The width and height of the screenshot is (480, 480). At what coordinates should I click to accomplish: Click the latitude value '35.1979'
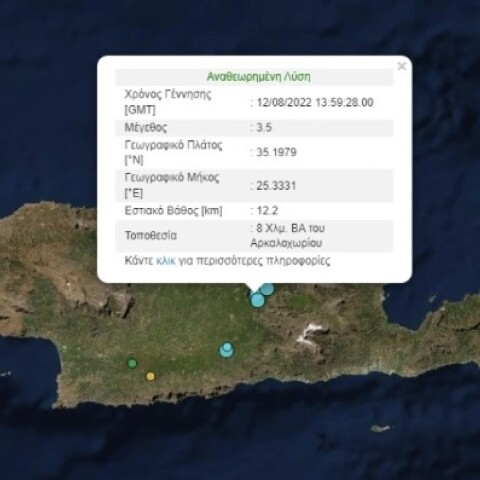pyautogui.click(x=276, y=152)
